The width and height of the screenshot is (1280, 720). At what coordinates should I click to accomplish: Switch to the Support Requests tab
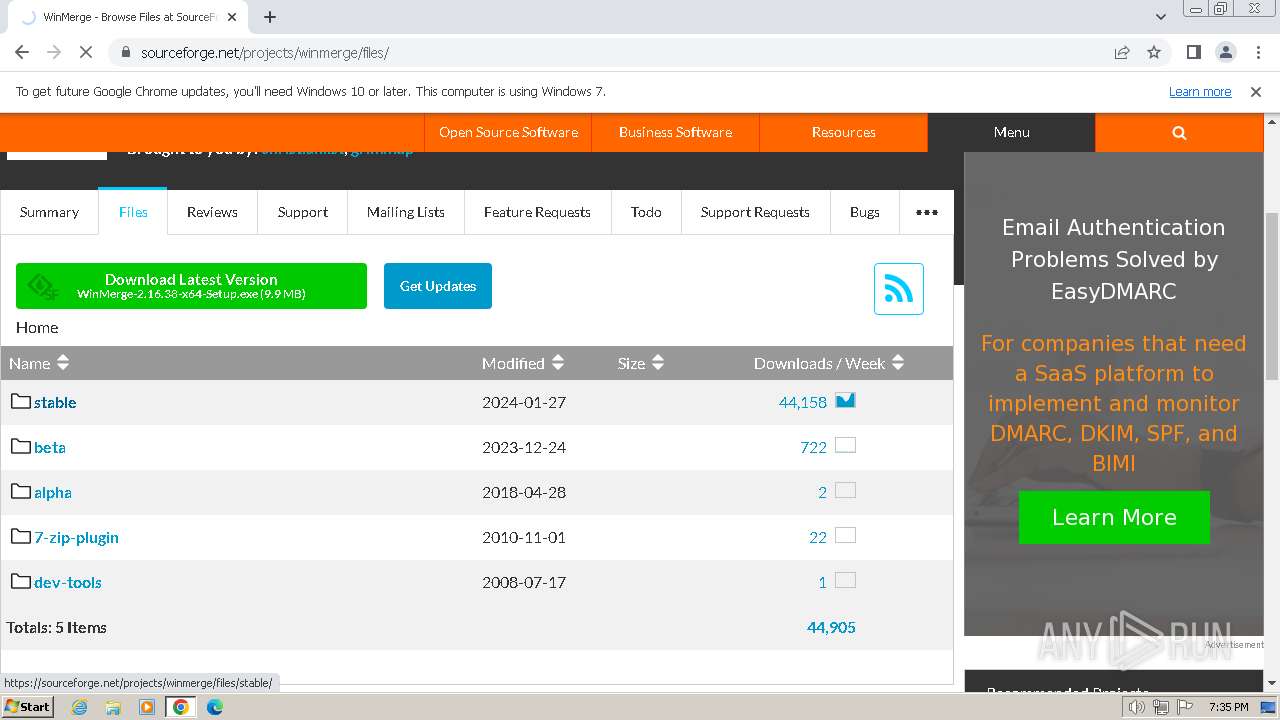755,212
